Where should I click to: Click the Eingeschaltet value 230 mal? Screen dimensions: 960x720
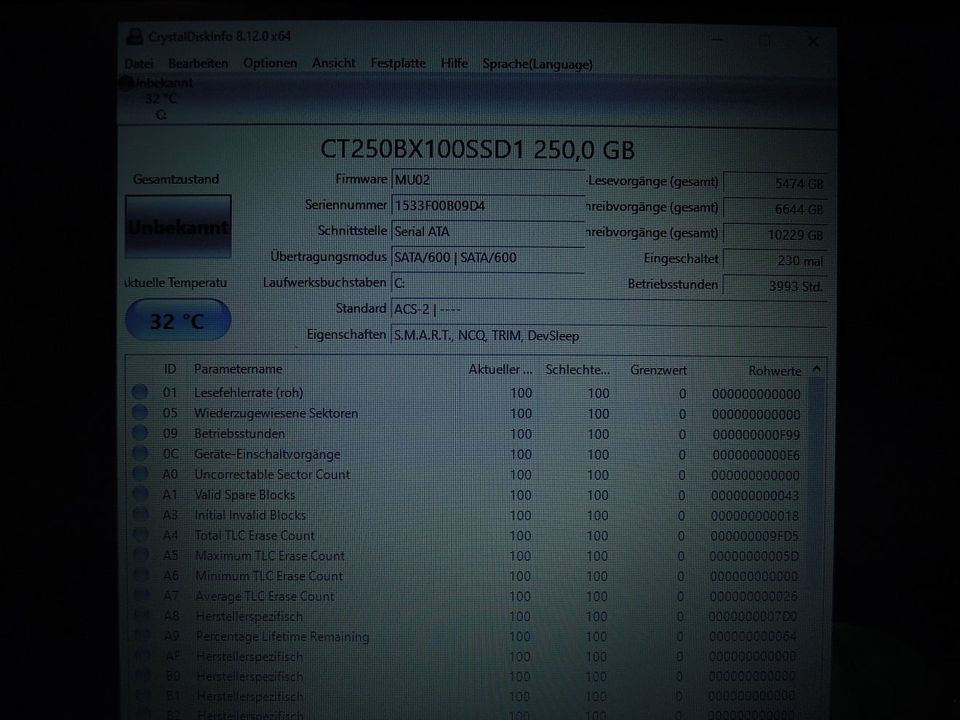pos(775,260)
